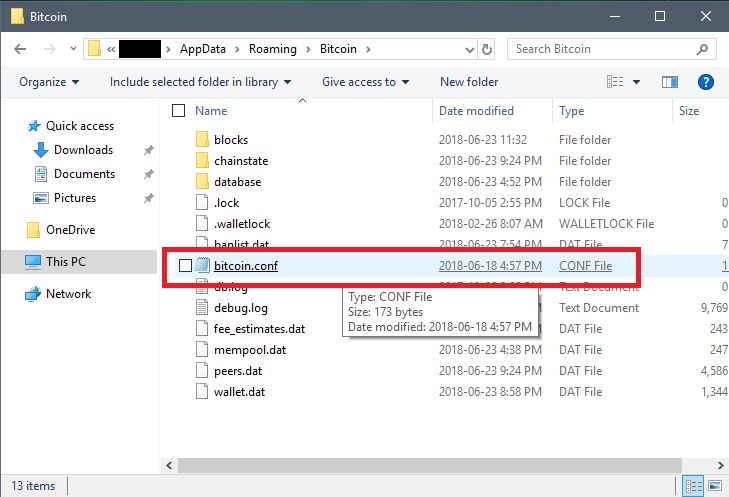Change view with the view layout icon

point(615,82)
